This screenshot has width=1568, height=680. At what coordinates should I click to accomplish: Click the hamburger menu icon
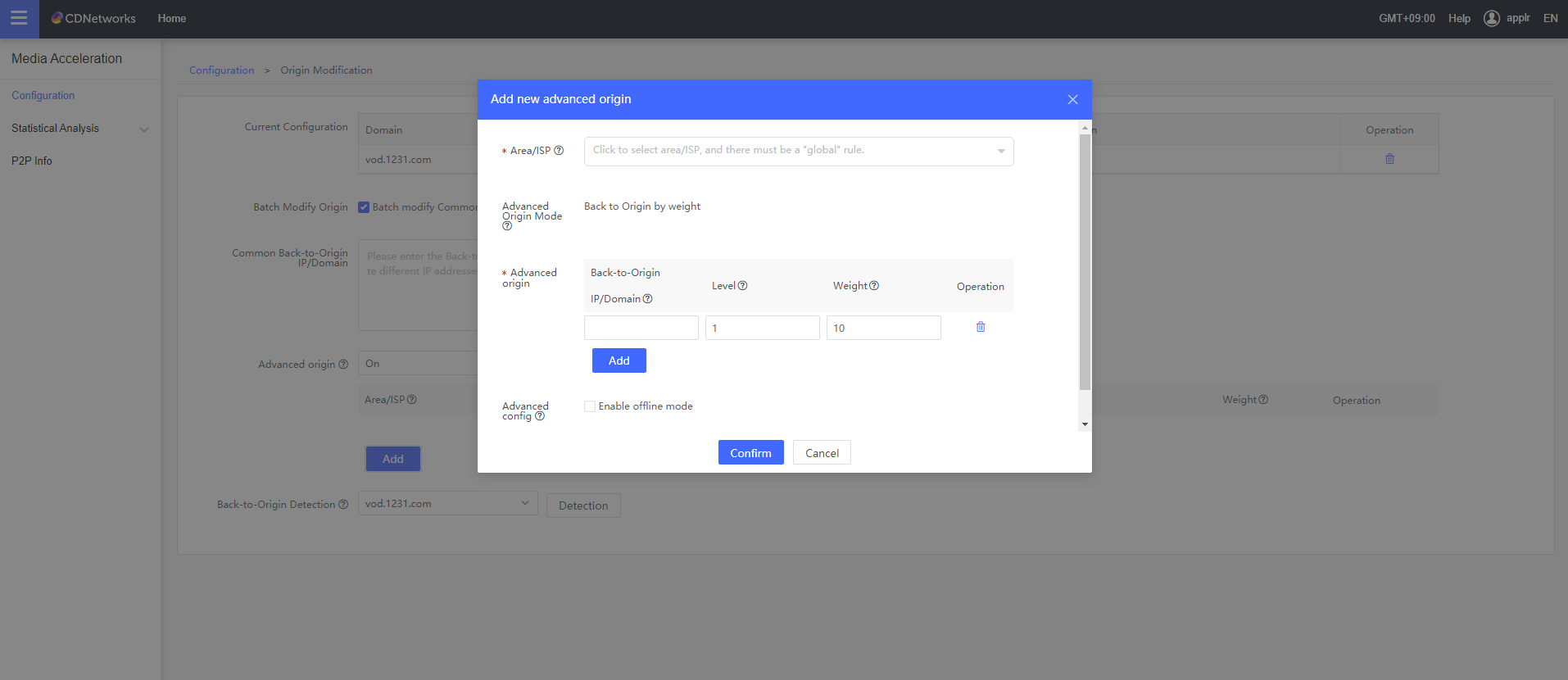tap(19, 18)
